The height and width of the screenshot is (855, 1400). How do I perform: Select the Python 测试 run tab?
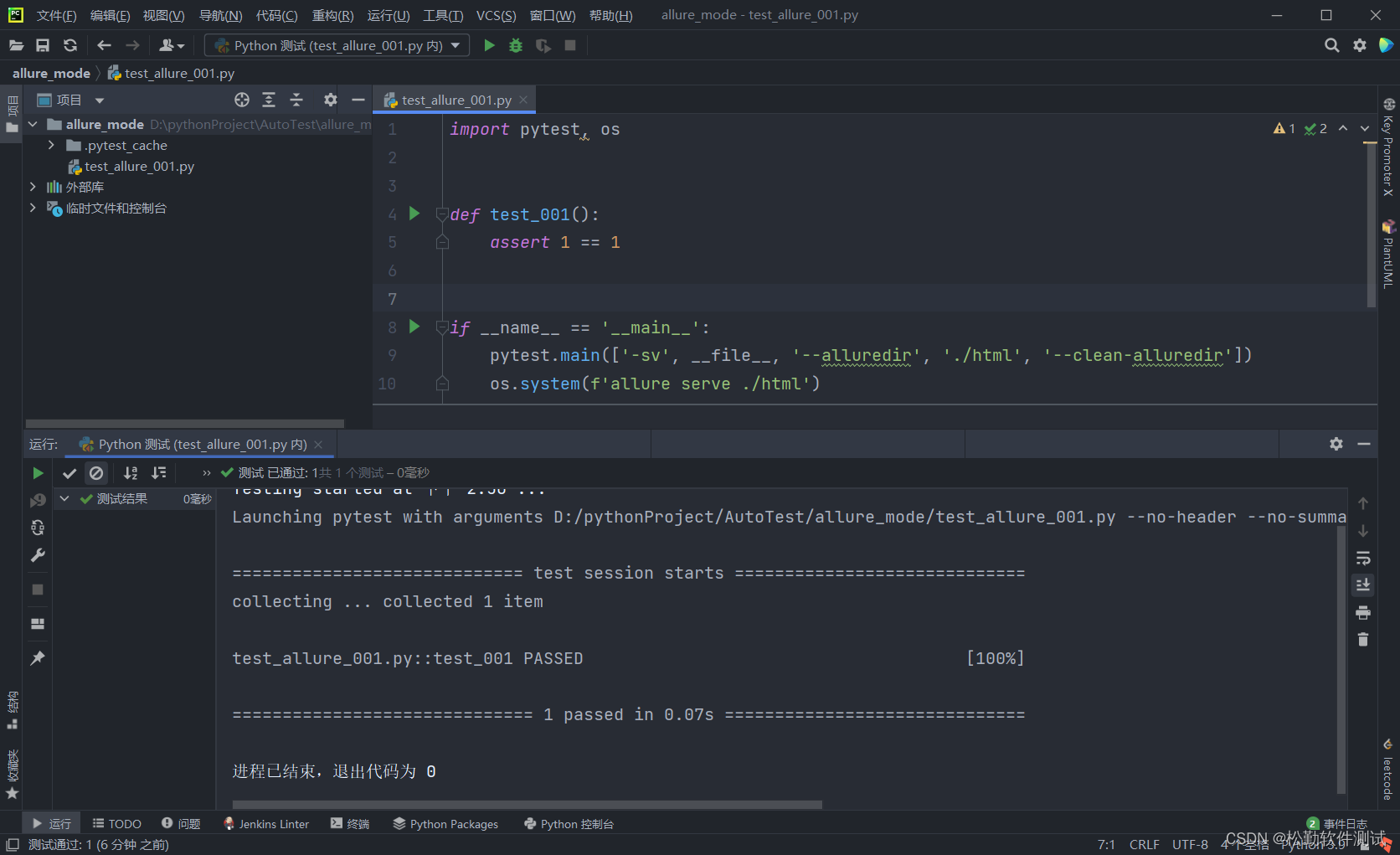point(203,444)
